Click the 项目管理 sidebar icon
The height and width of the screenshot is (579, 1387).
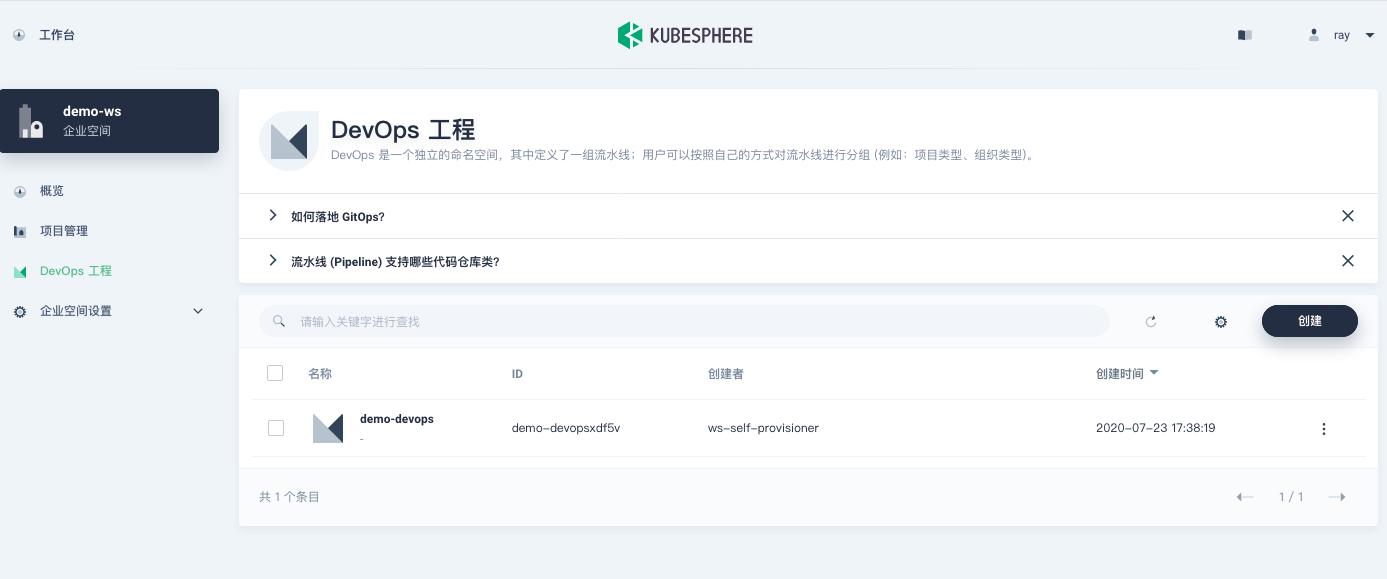click(x=20, y=231)
